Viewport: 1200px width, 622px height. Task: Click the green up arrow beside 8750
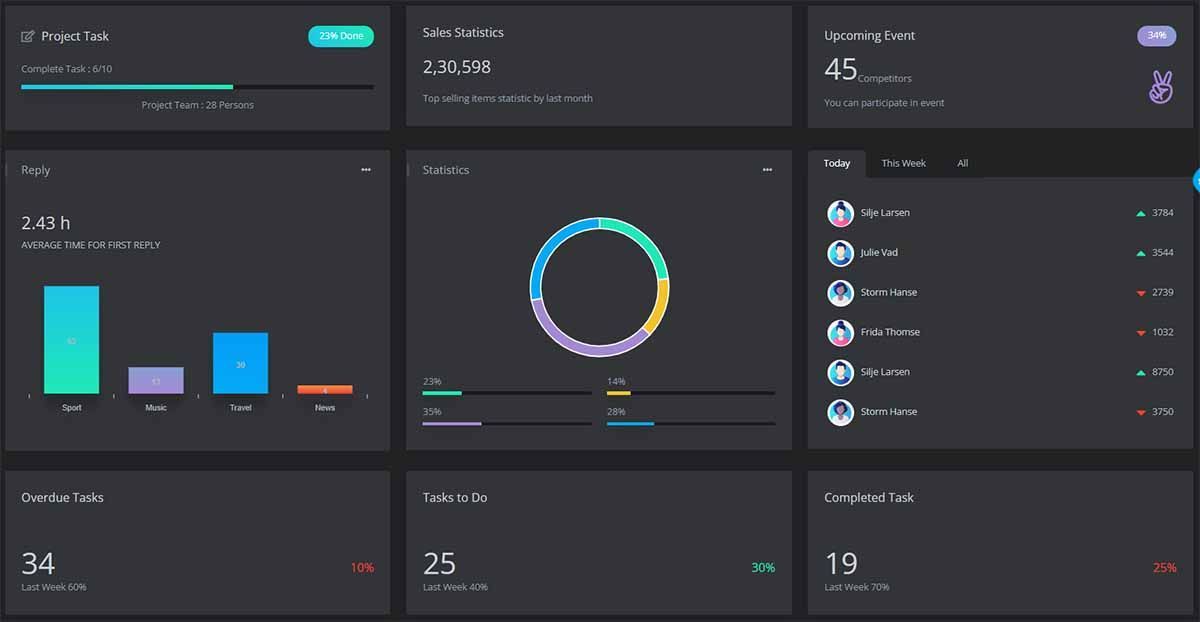click(x=1141, y=372)
